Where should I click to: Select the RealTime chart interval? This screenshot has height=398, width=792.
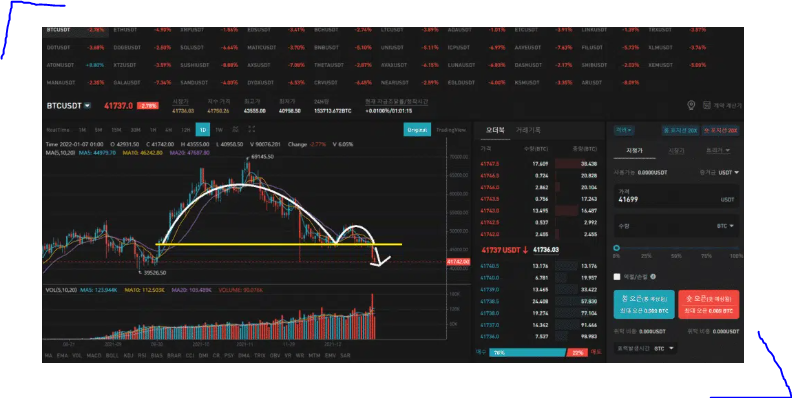(58, 130)
